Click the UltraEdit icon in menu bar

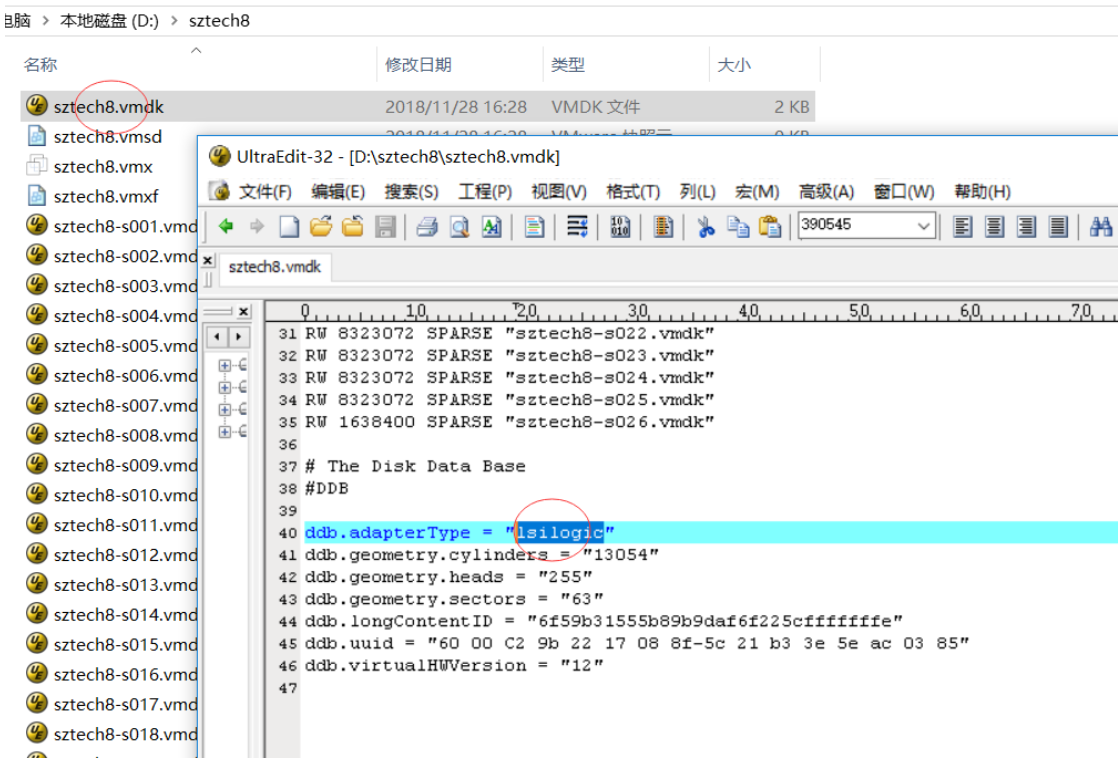click(219, 191)
